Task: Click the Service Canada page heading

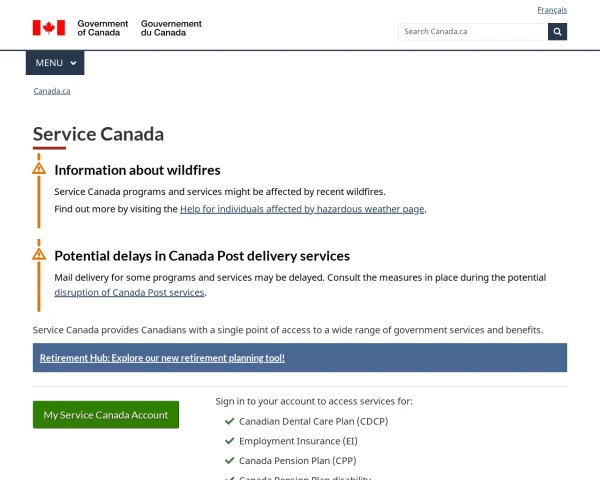Action: point(98,134)
